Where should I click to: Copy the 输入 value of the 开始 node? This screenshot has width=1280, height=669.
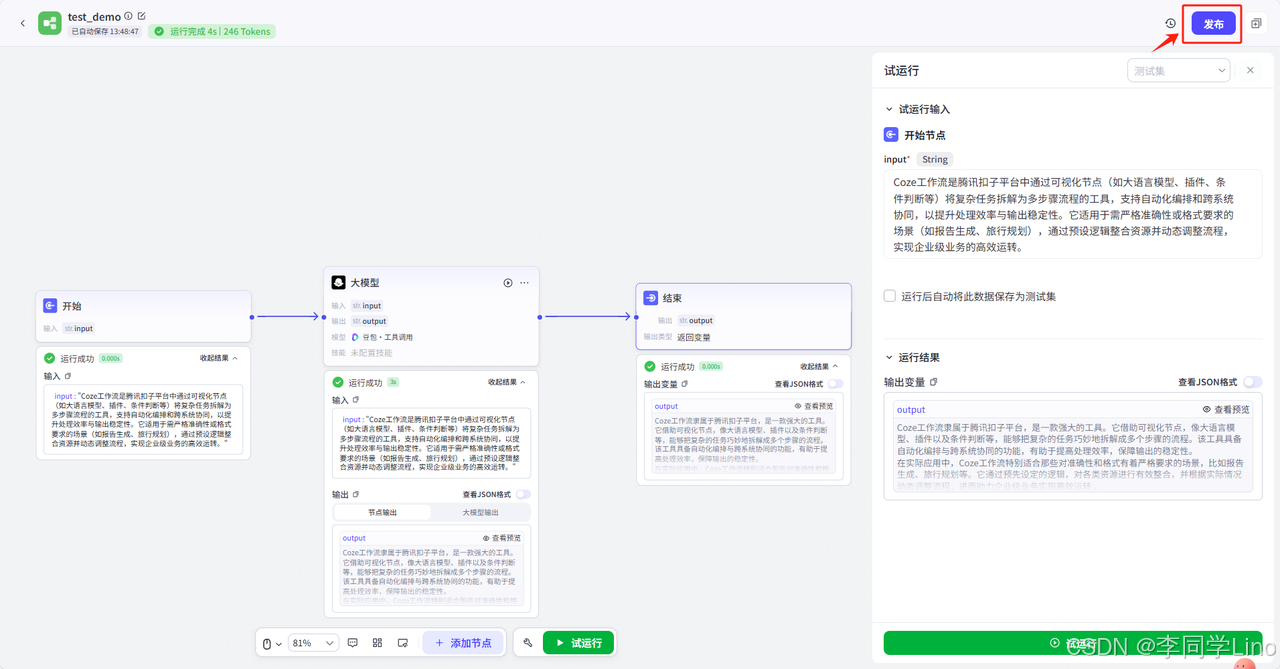(x=68, y=376)
